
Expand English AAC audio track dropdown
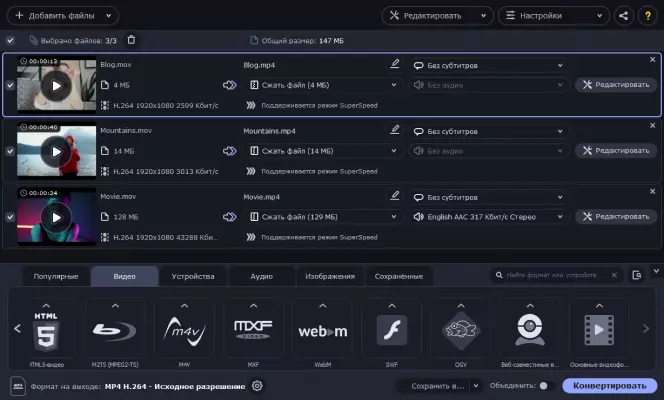tap(489, 216)
